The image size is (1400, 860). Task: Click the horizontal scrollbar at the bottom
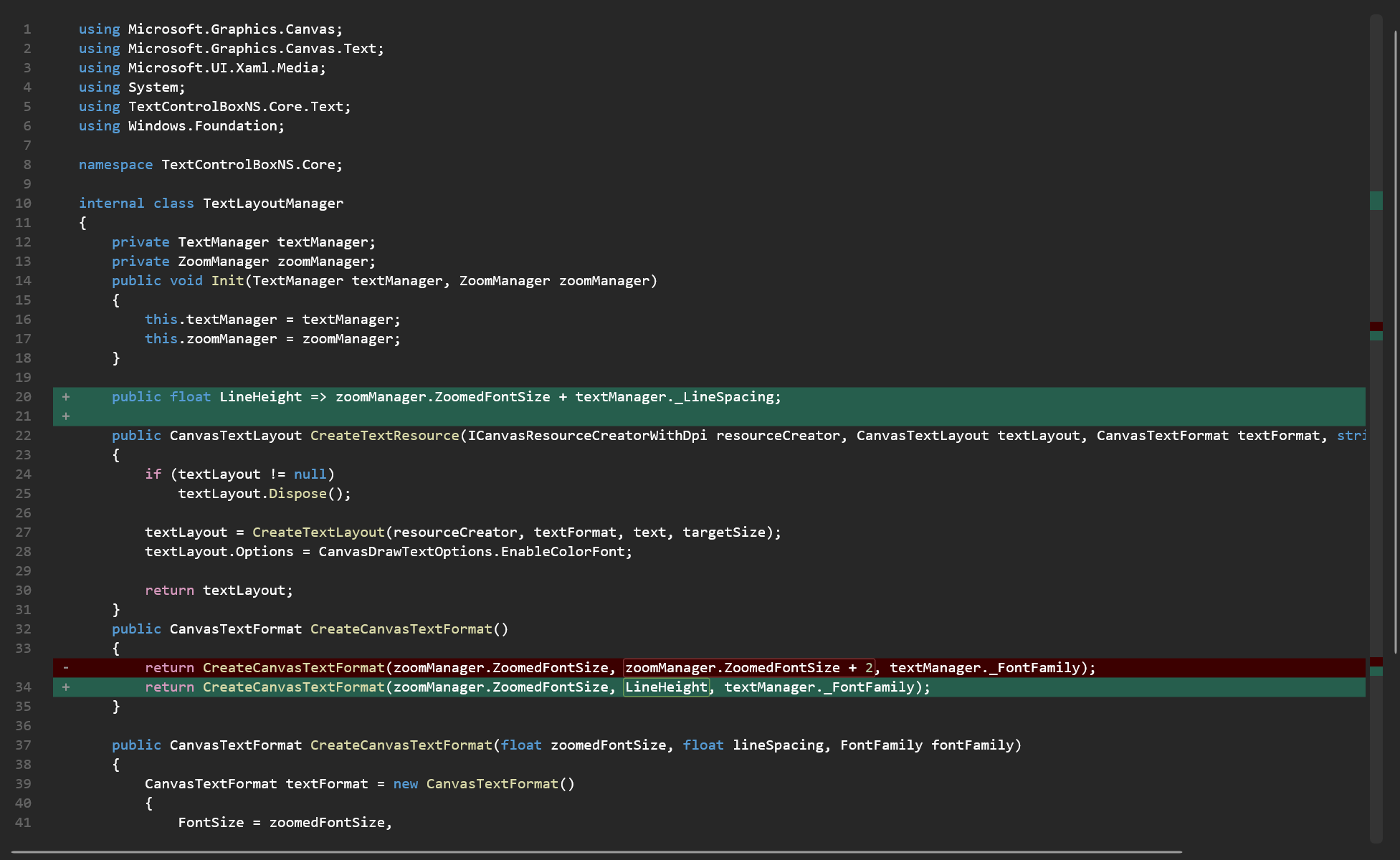point(596,852)
